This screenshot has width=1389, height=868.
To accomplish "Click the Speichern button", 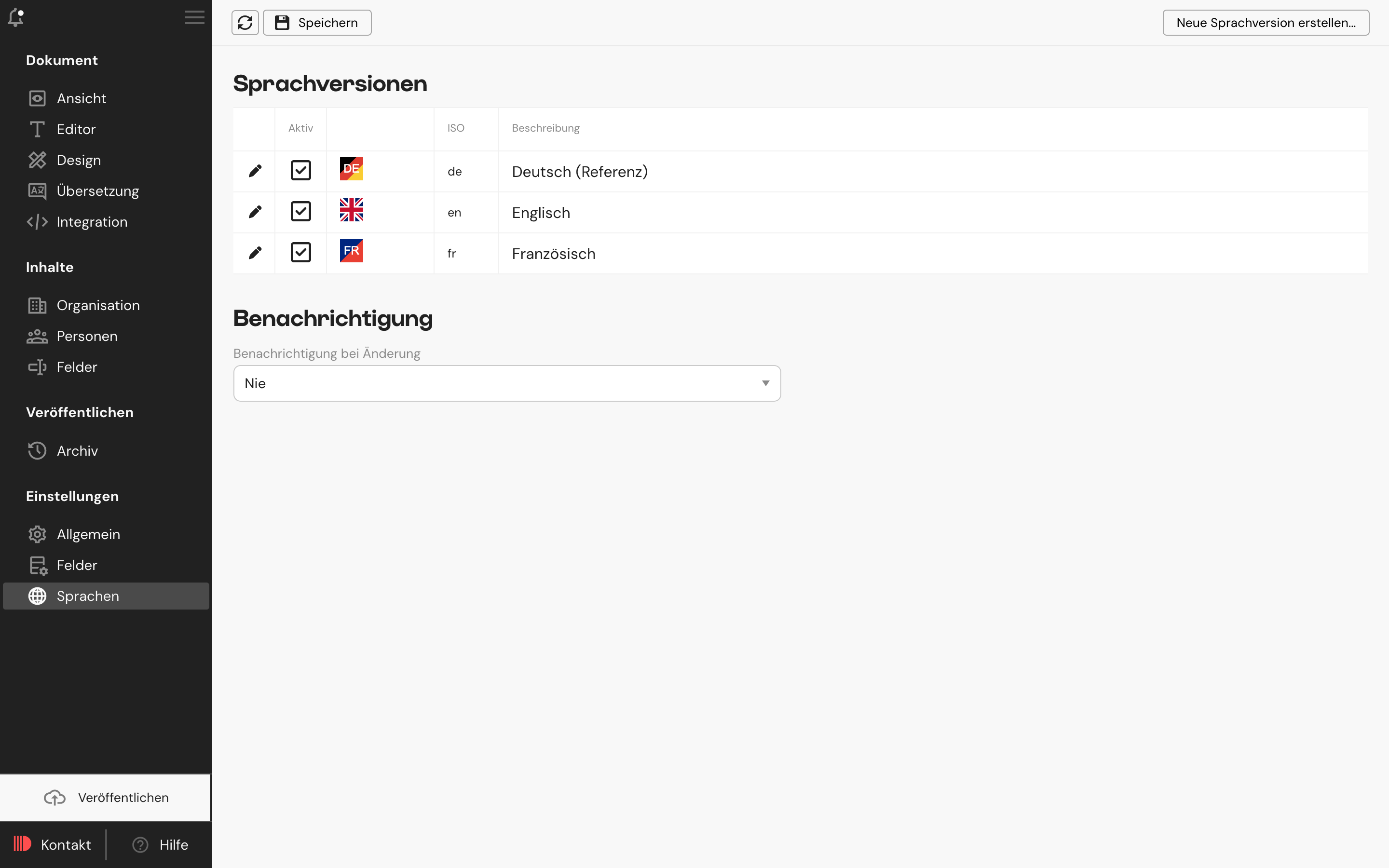I will [x=317, y=22].
